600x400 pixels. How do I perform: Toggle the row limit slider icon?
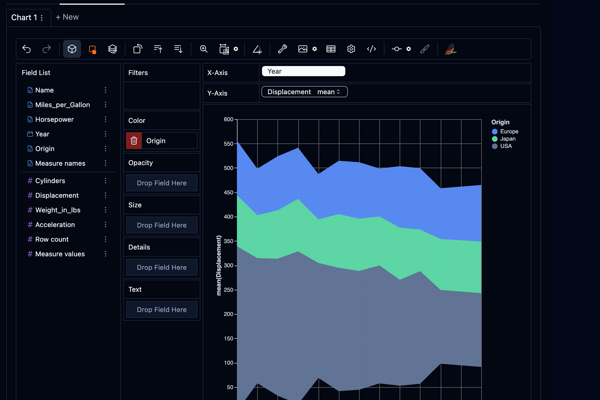(x=396, y=49)
